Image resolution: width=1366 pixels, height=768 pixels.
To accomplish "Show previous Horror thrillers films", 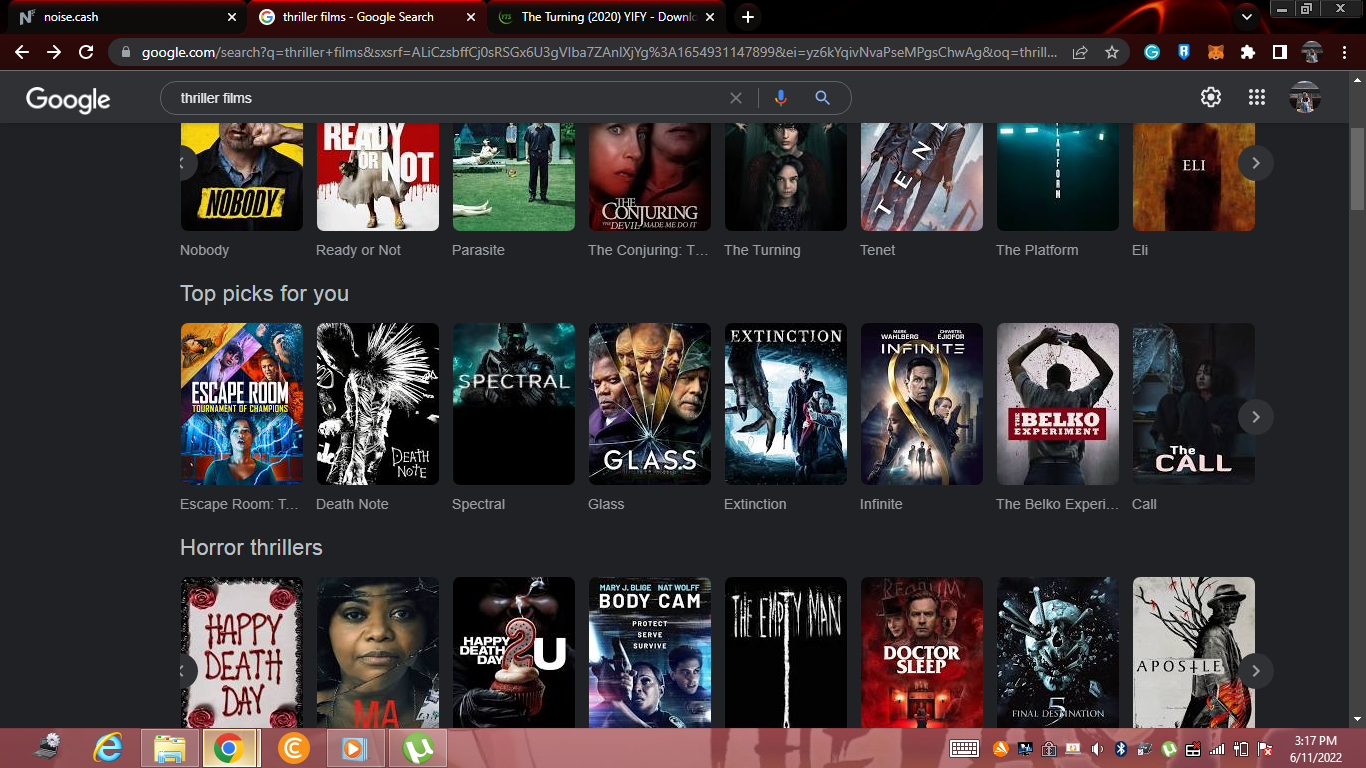I will (x=184, y=670).
